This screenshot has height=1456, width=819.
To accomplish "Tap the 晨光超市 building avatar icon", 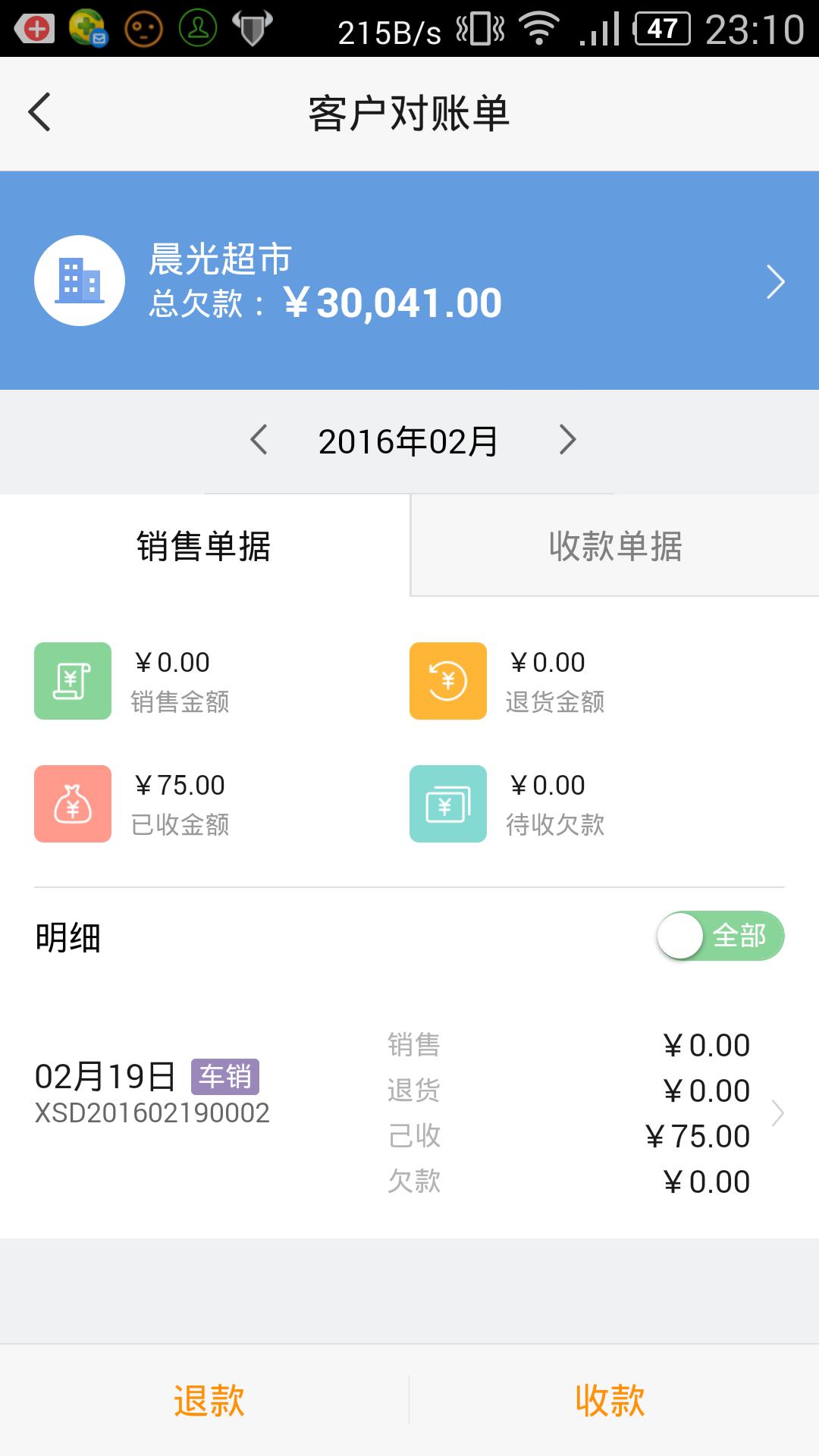I will [80, 281].
